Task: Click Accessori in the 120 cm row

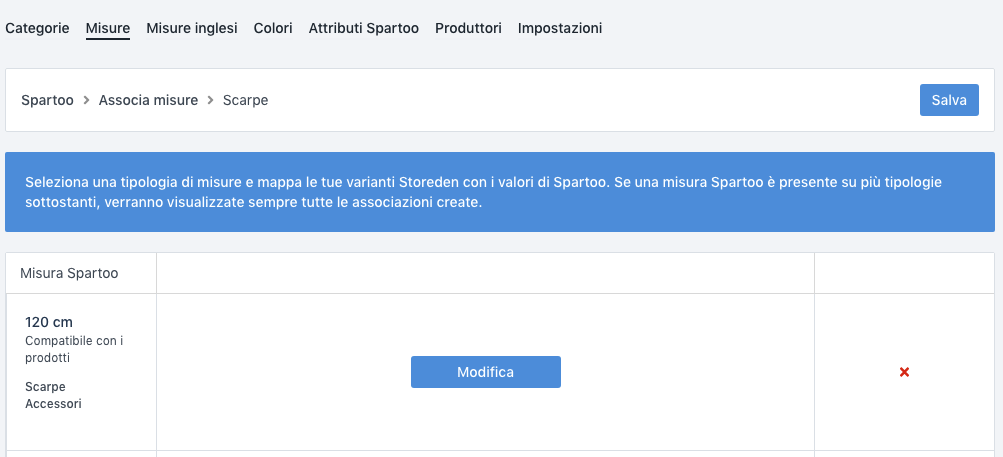Action: pos(53,404)
